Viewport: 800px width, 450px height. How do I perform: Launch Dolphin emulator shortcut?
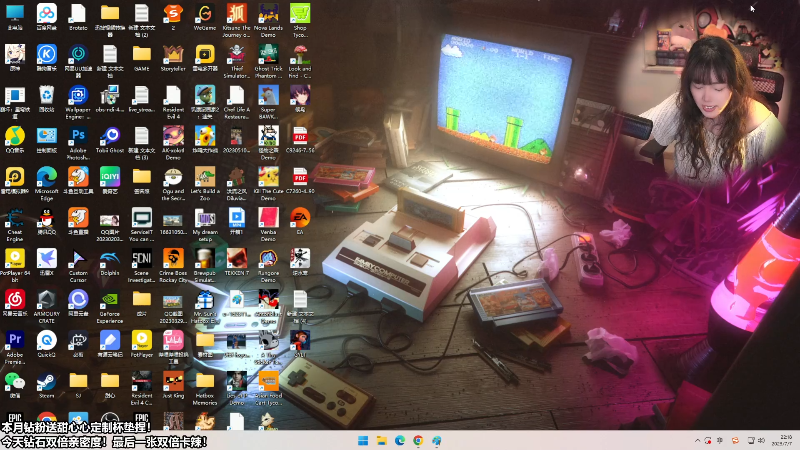[110, 262]
